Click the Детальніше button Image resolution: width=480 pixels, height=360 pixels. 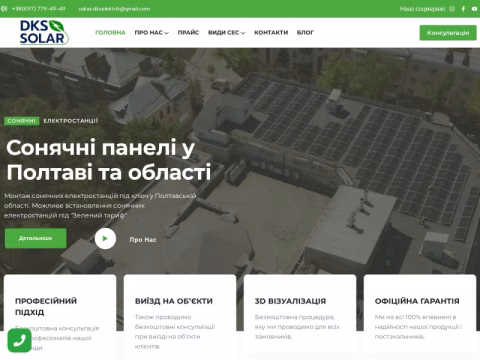(x=35, y=238)
